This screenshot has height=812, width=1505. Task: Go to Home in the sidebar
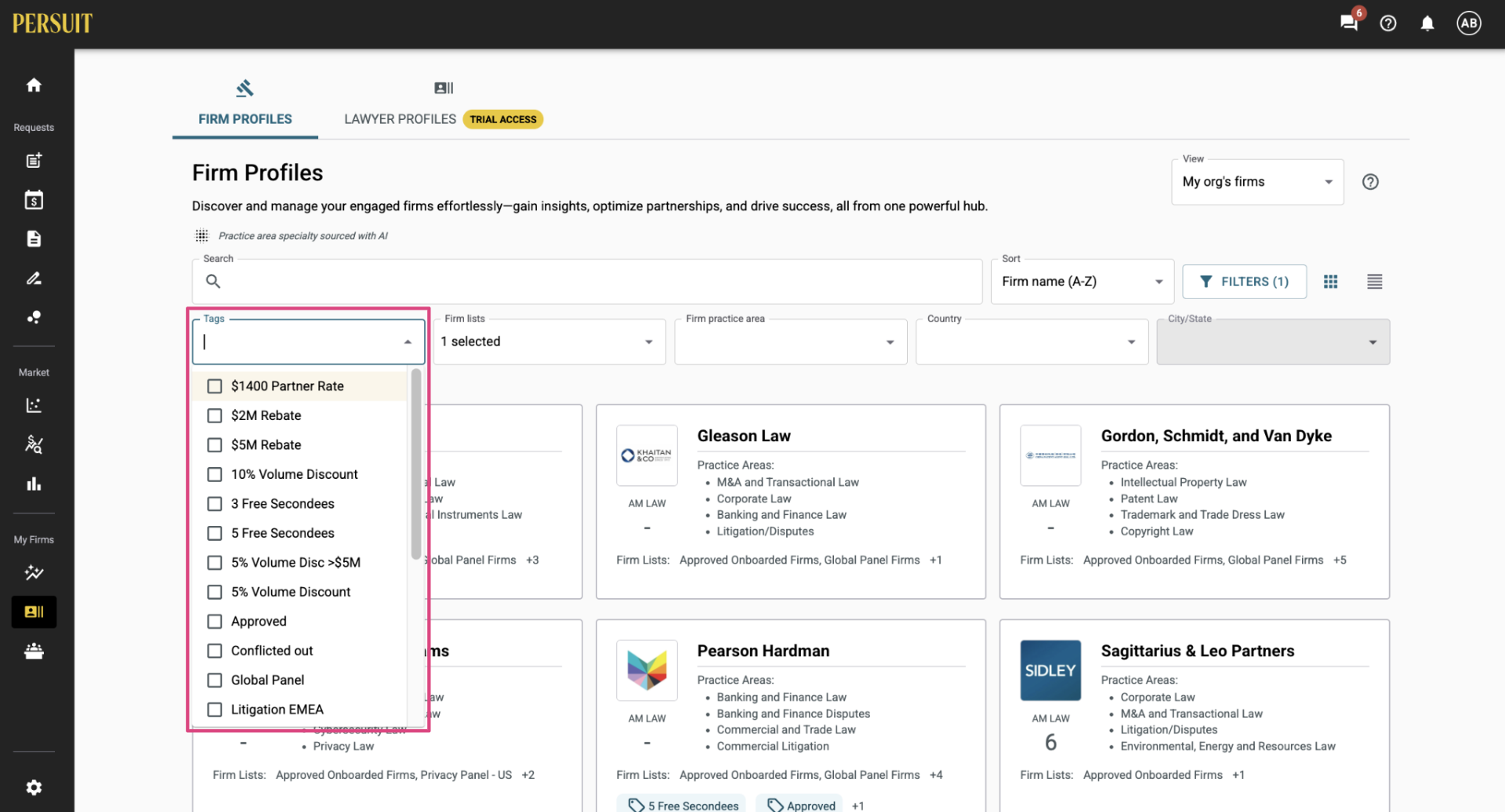pos(34,85)
